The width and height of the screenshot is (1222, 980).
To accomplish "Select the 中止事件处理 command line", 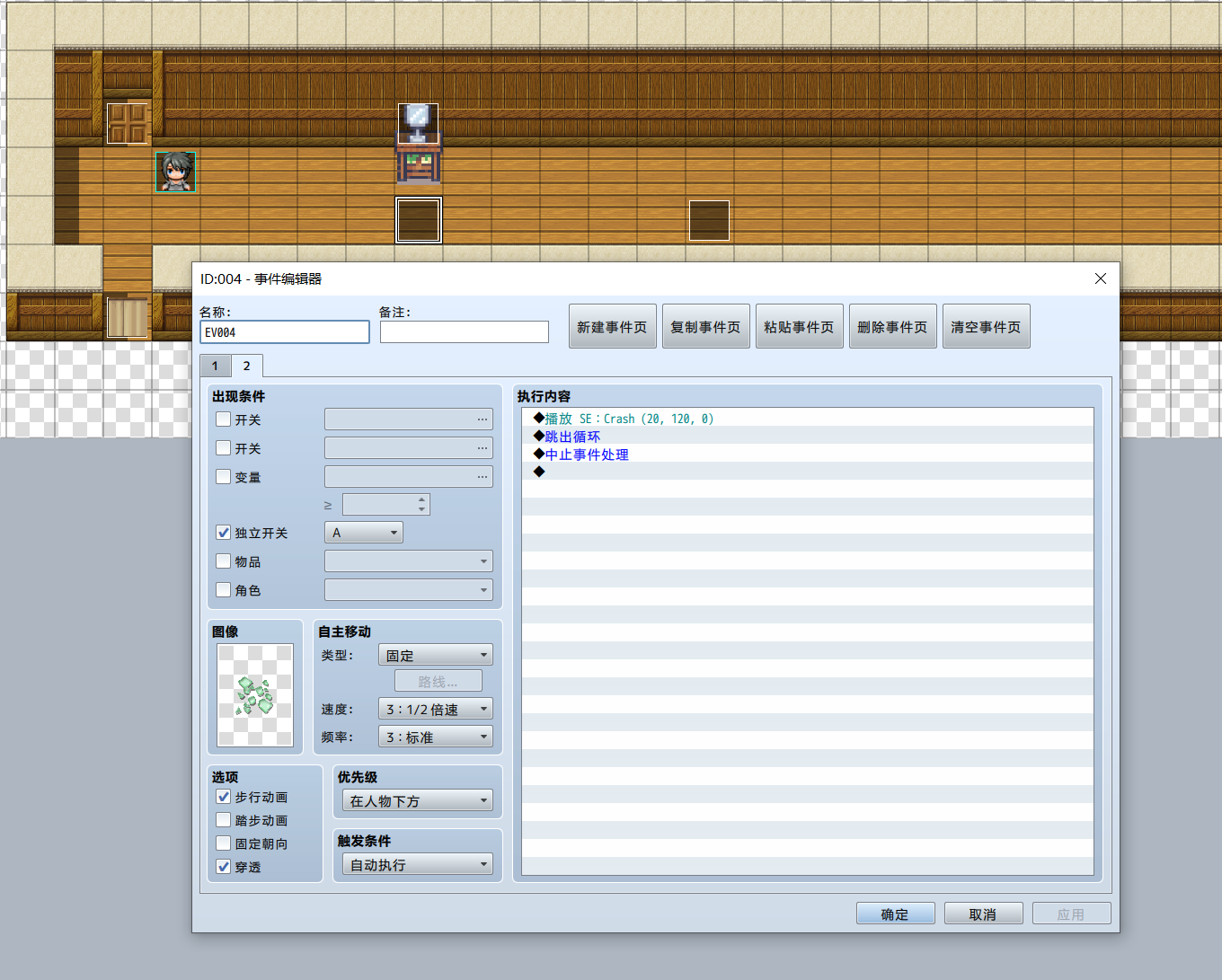I will pyautogui.click(x=808, y=455).
